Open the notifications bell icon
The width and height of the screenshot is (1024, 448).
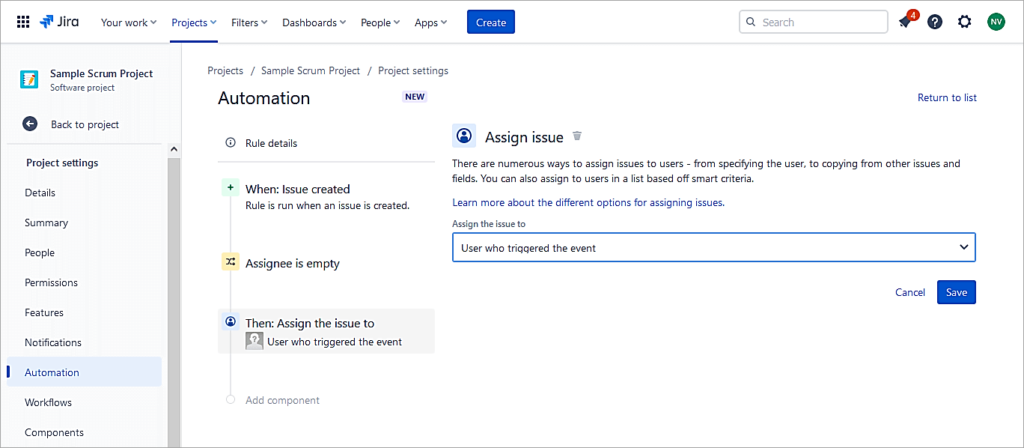pyautogui.click(x=904, y=22)
